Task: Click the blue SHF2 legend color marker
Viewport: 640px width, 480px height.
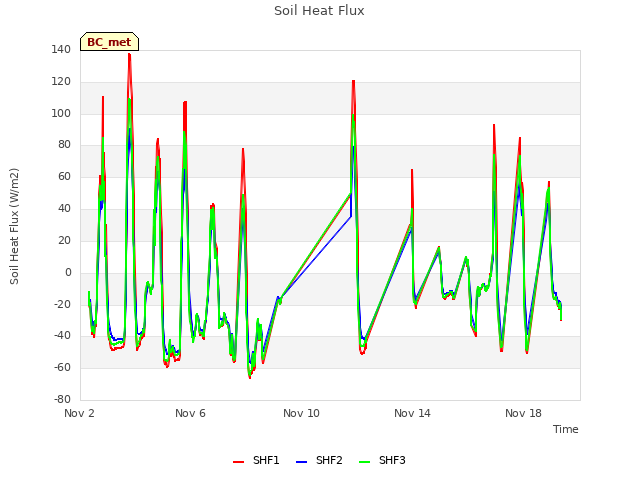Action: 301,462
